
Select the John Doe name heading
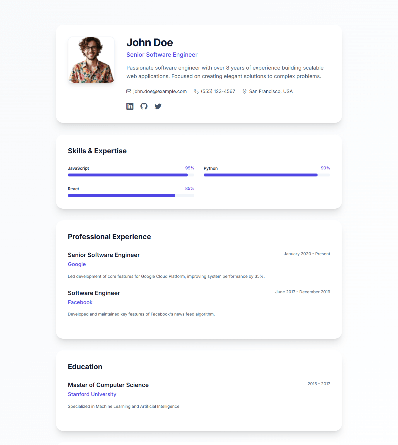[150, 43]
